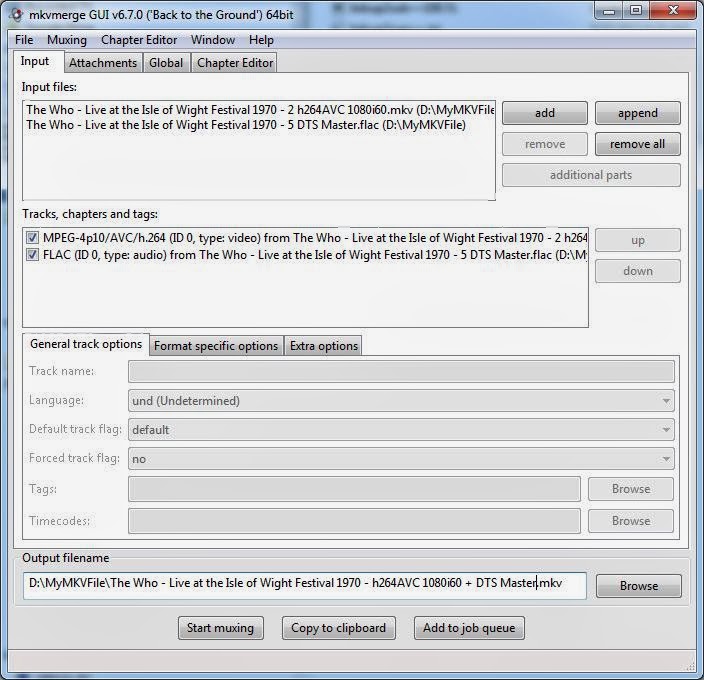704x680 pixels.
Task: Maximize the mkvmerge GUI window
Action: [636, 11]
